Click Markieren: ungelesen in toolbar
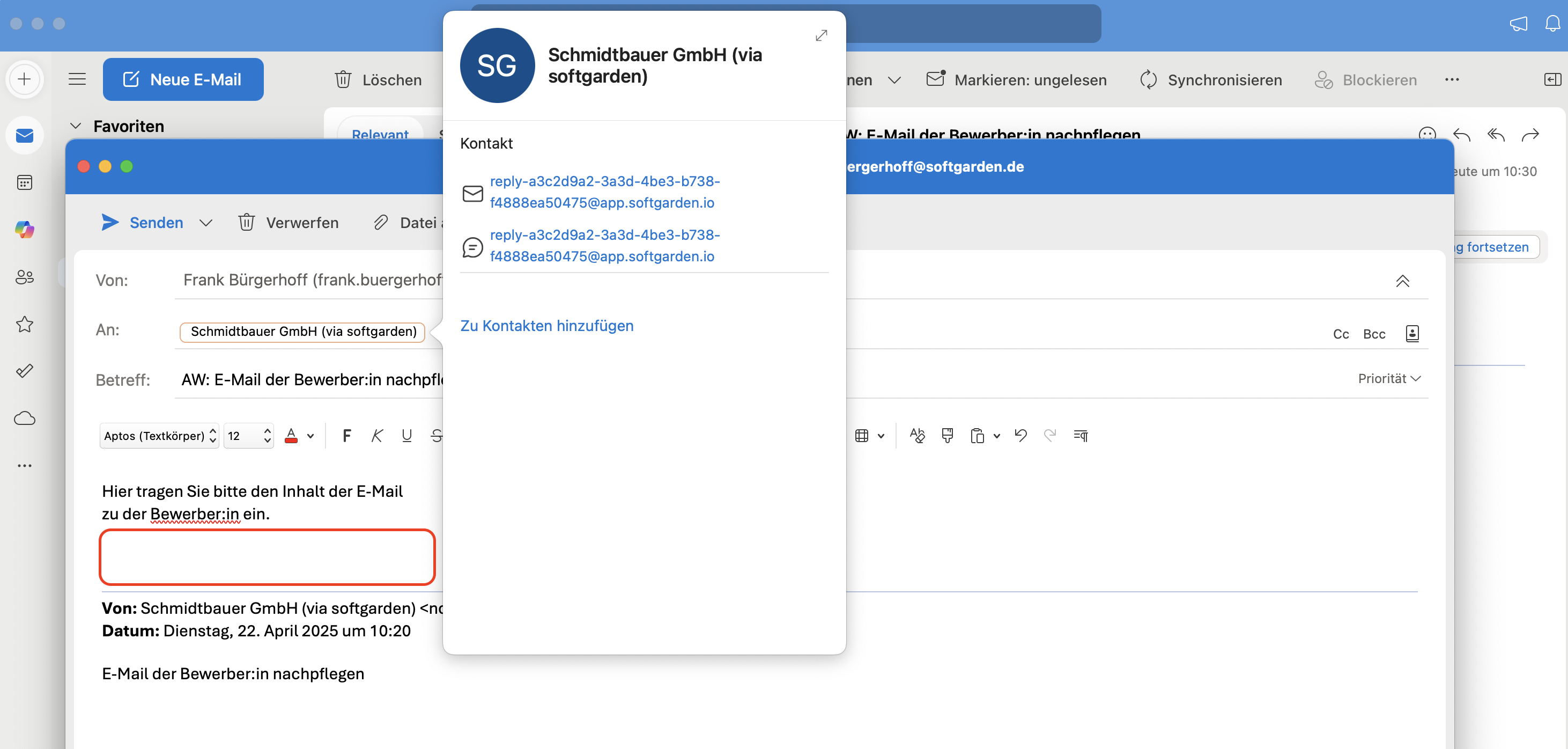This screenshot has height=749, width=1568. point(1016,80)
